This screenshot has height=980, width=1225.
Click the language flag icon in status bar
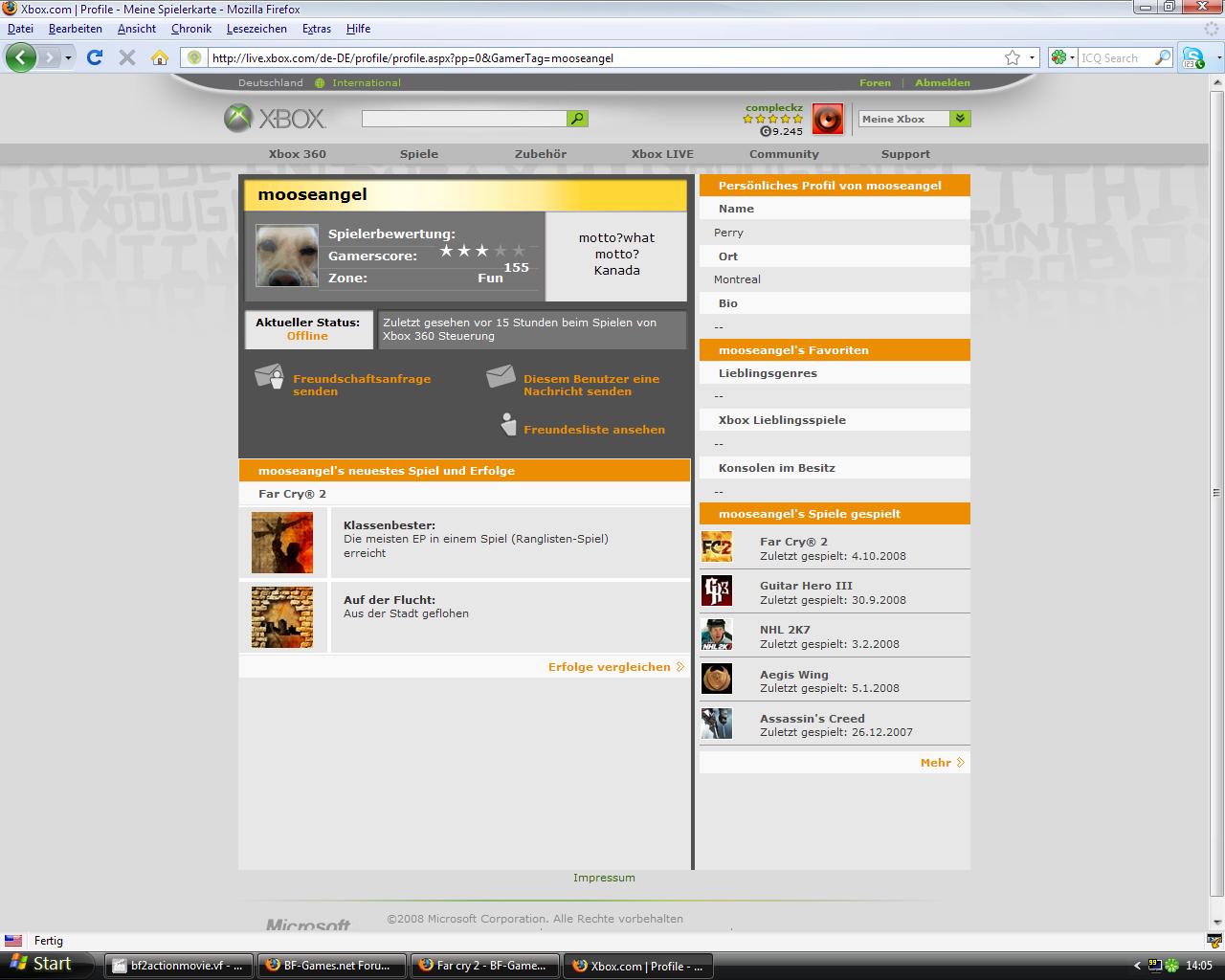click(13, 941)
